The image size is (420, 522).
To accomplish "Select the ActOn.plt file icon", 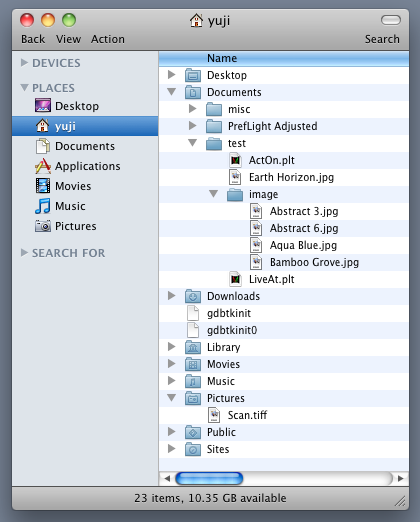I will point(235,160).
